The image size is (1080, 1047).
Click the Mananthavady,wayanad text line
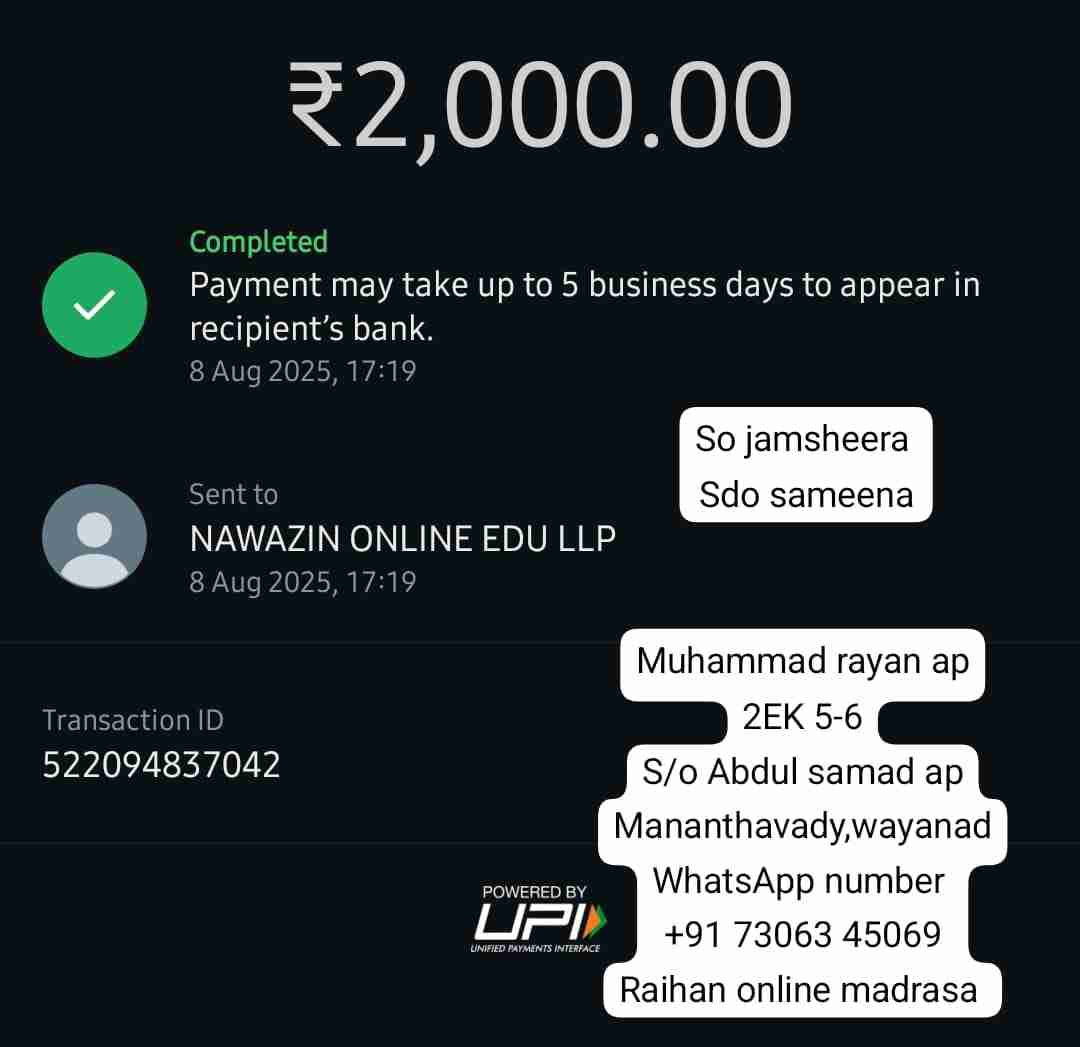coord(802,827)
